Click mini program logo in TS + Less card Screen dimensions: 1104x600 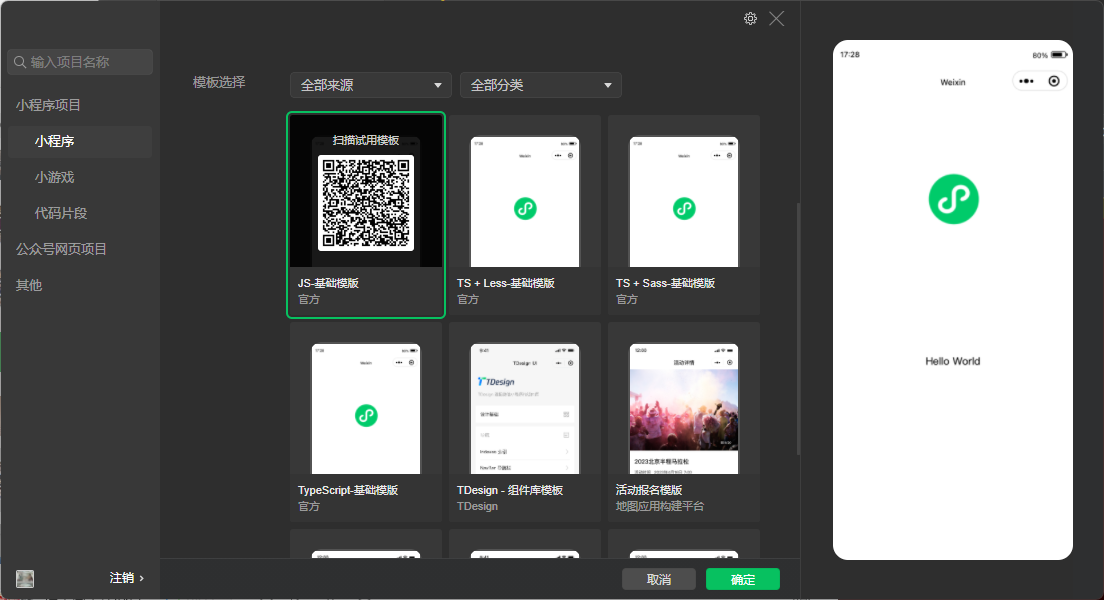(x=525, y=208)
